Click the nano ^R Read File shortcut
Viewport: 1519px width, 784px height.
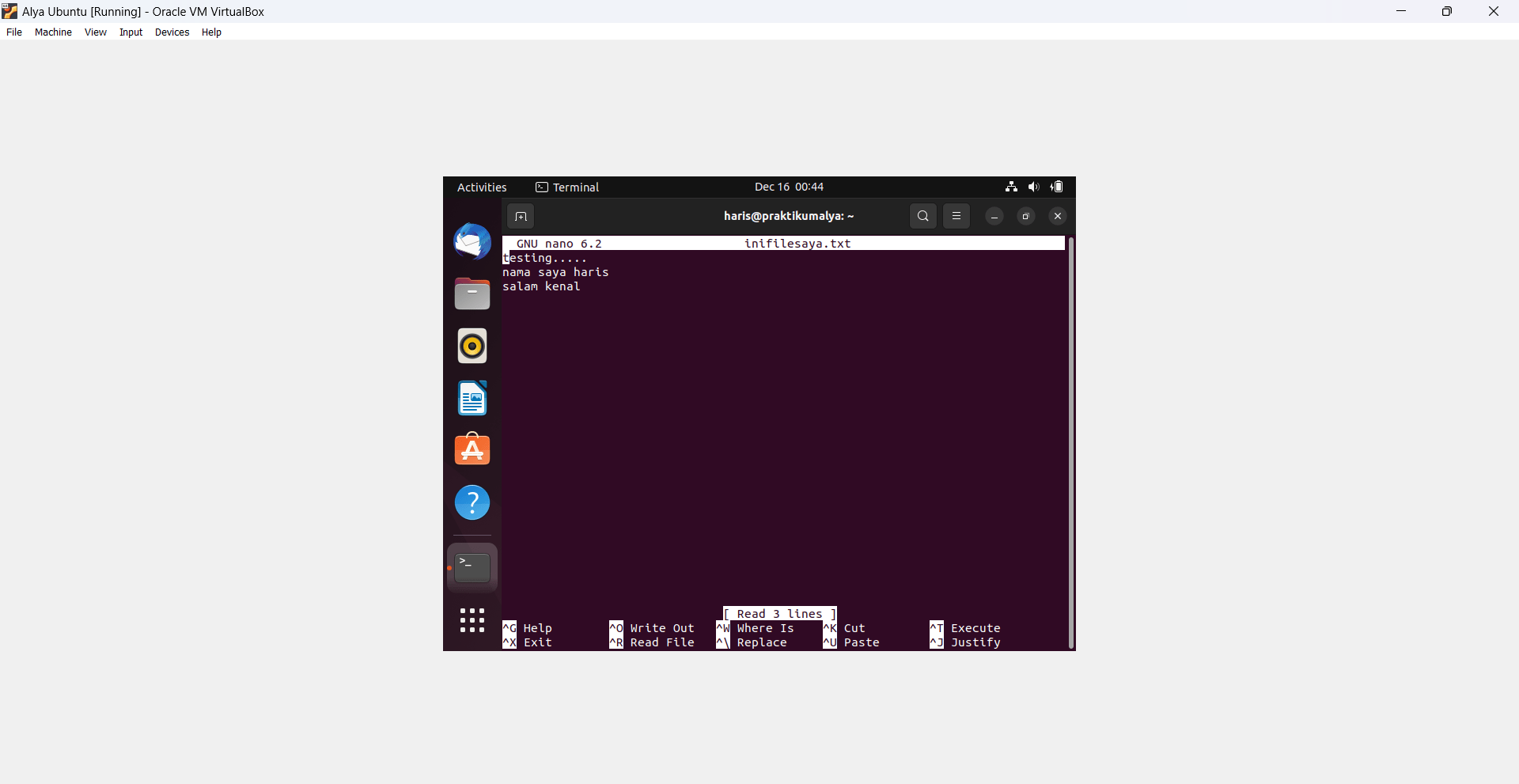(652, 642)
